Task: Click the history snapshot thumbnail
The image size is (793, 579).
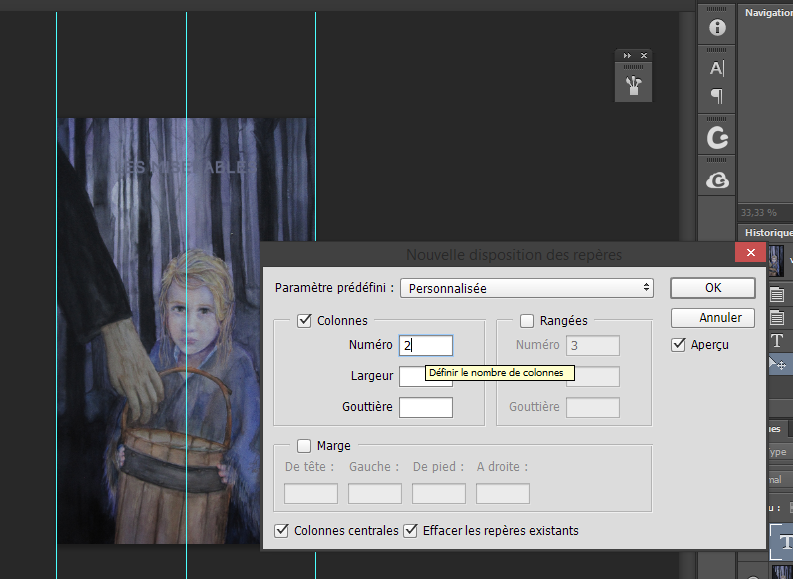Action: pos(776,261)
